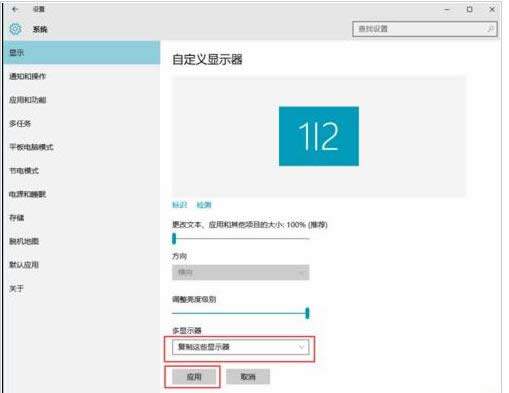Click in the Find a setting search box
This screenshot has width=509, height=393.
(424, 29)
